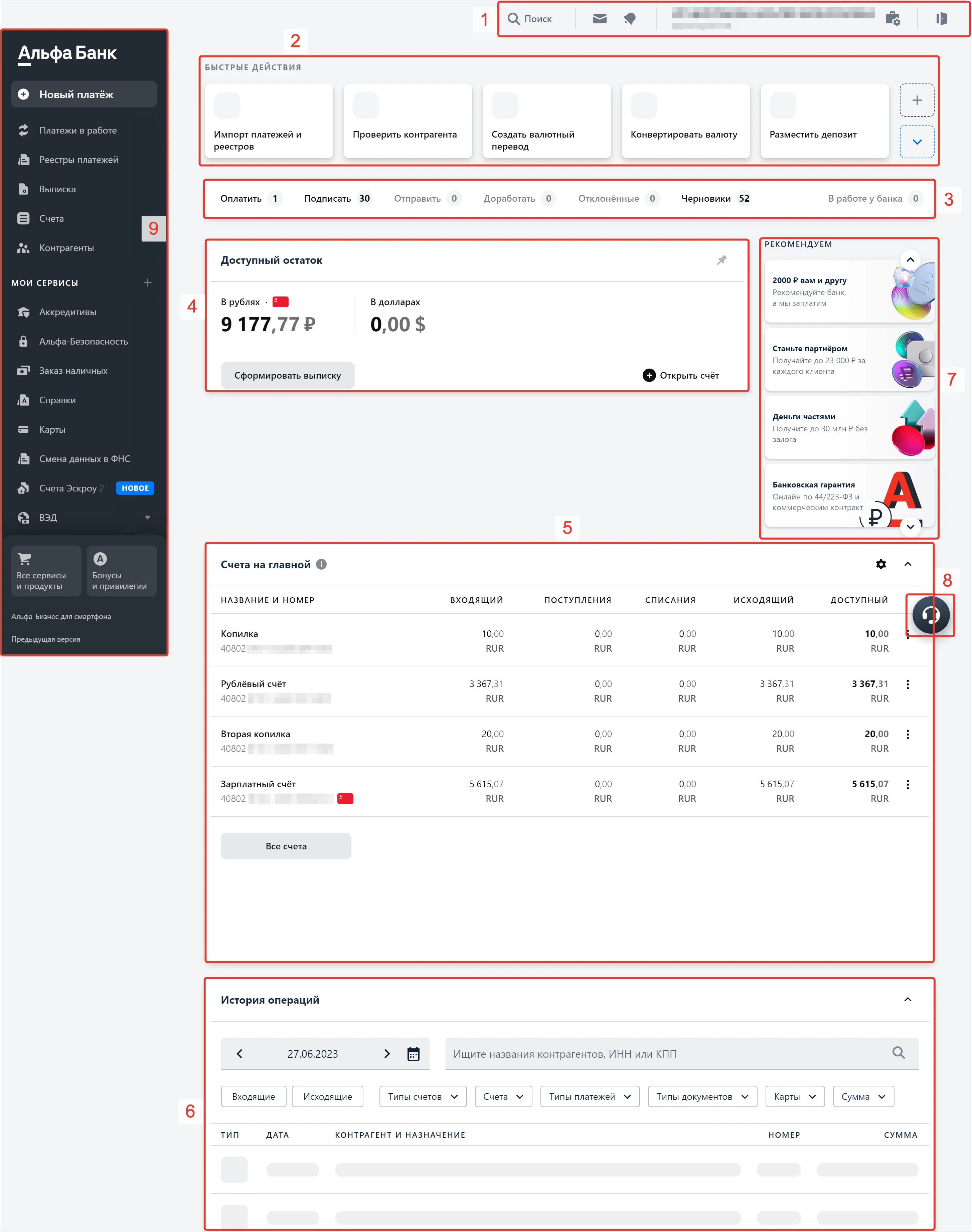Expand the ВЭД submenu arrow

click(147, 518)
